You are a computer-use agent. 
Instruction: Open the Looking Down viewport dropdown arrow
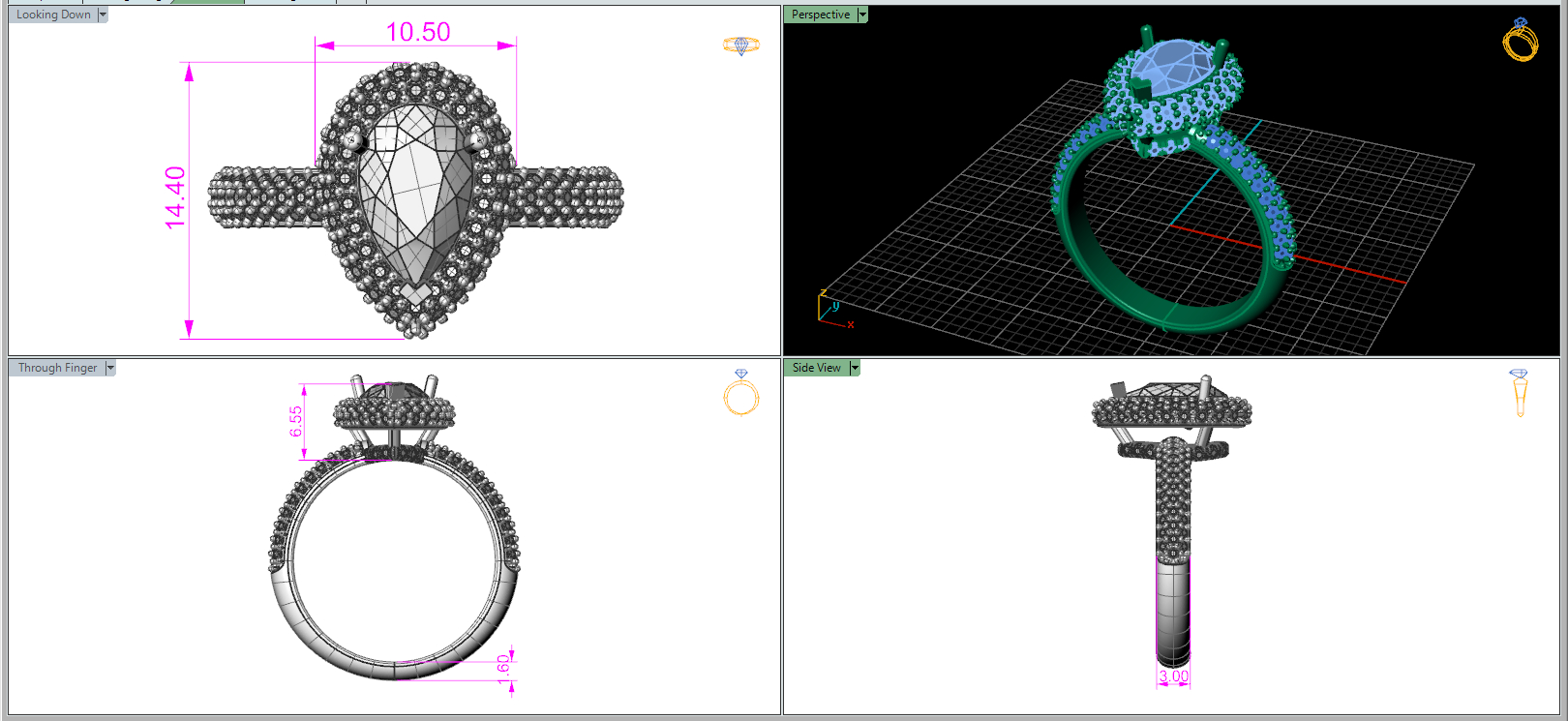coord(103,15)
